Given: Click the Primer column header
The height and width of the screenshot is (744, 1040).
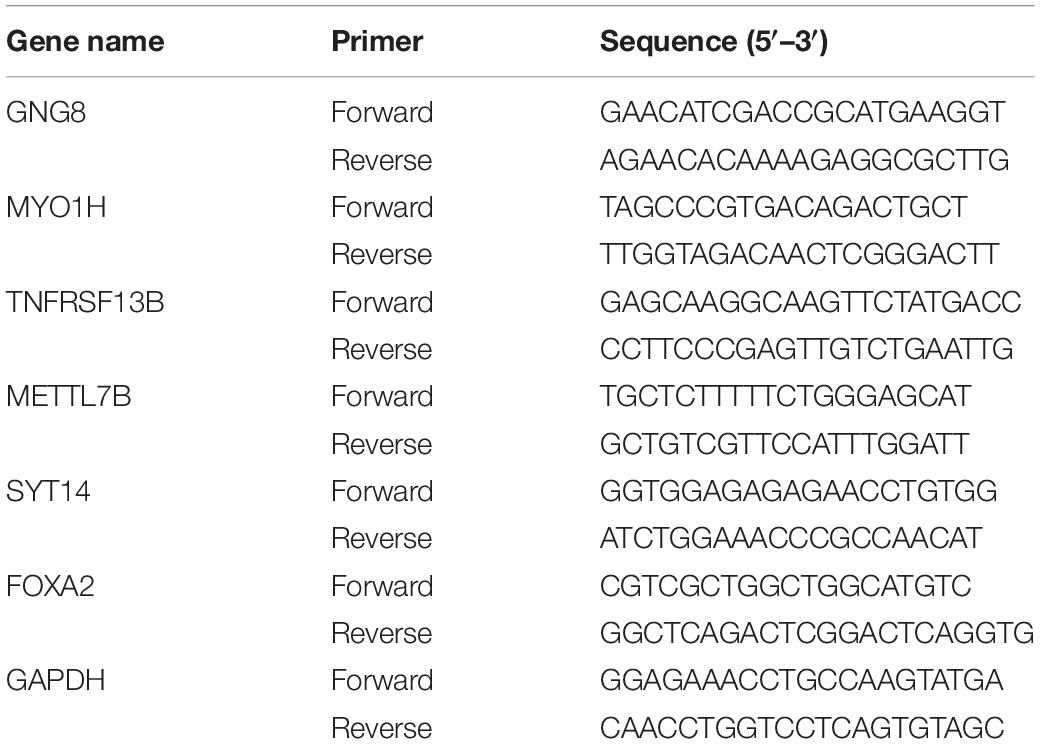Looking at the screenshot, I should click(x=377, y=42).
